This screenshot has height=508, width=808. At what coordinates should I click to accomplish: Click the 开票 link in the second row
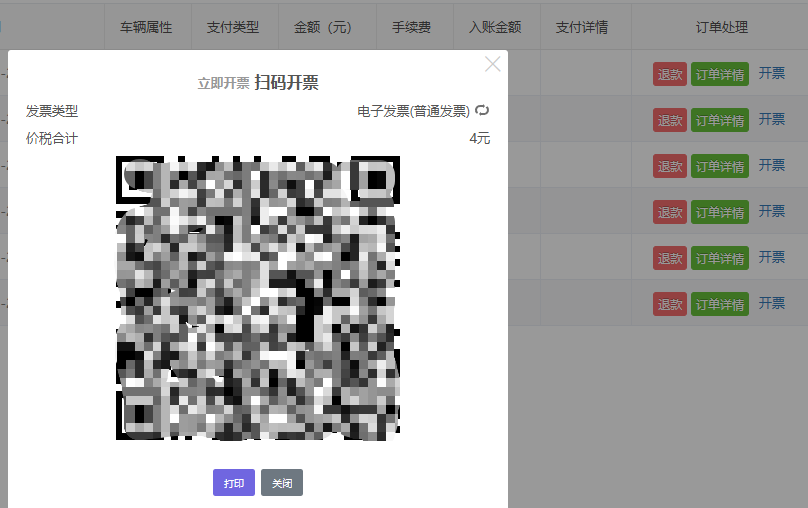(x=771, y=119)
